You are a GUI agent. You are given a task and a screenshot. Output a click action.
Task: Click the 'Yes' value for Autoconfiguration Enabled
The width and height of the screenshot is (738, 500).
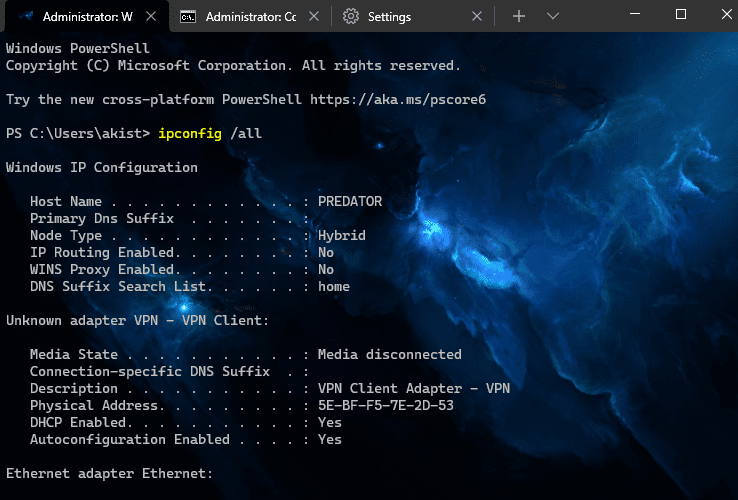tap(330, 439)
